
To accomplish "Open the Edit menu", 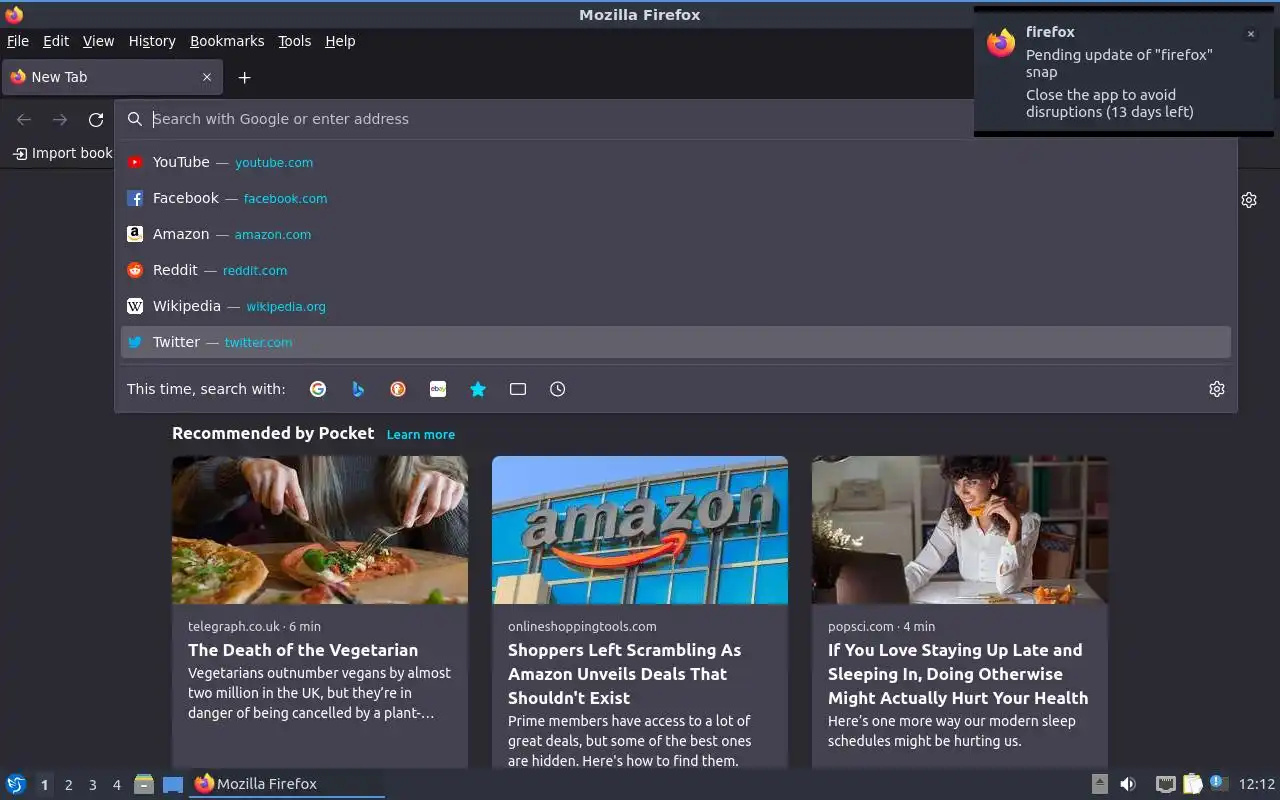I will 56,41.
